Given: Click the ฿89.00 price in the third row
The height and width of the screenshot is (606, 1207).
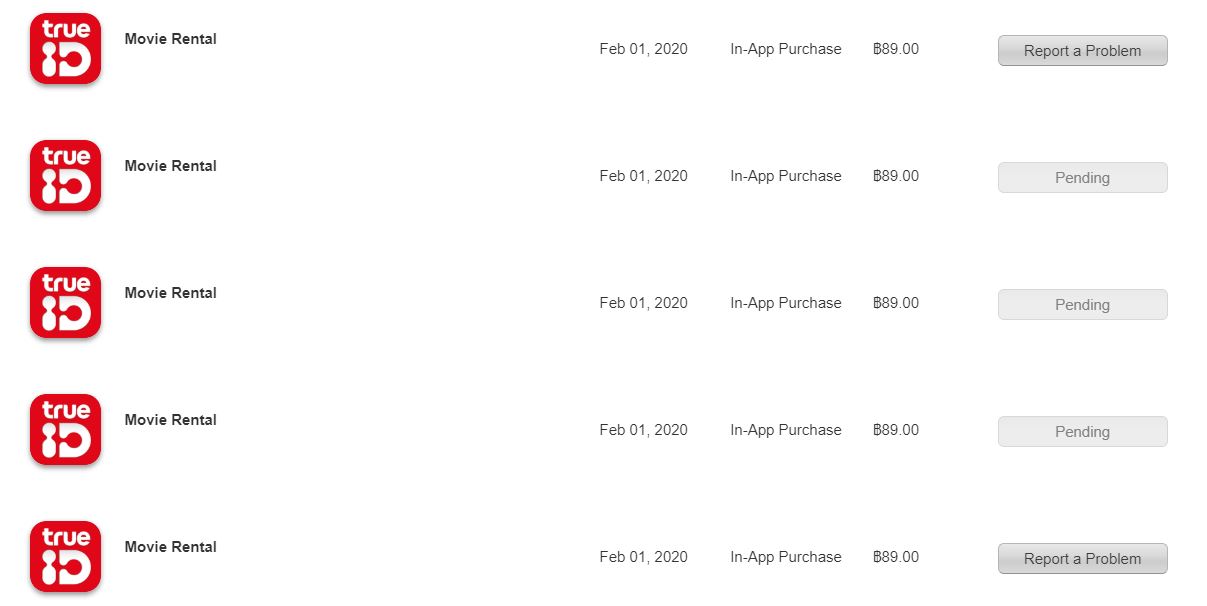Looking at the screenshot, I should tap(895, 303).
